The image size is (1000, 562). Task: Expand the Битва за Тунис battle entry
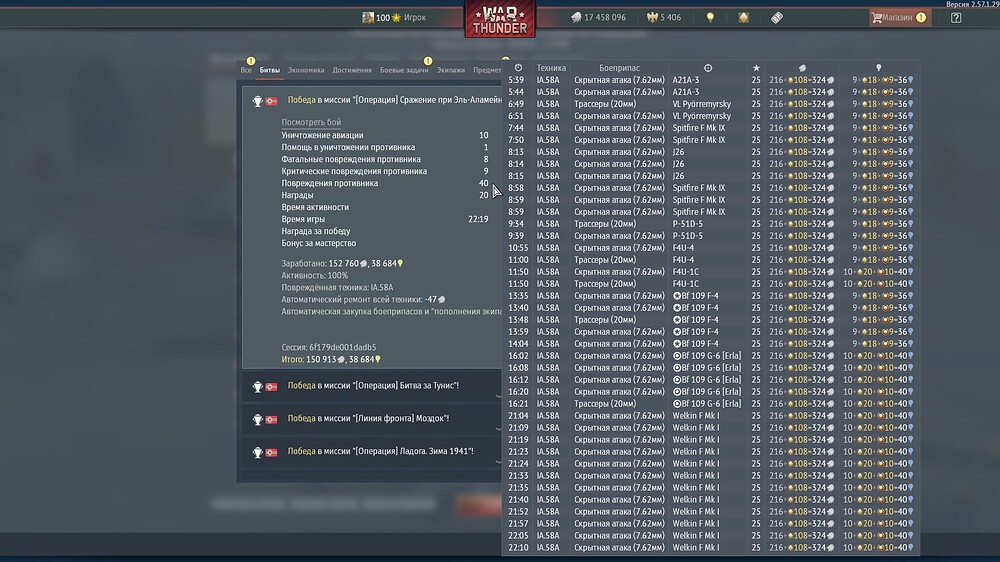(x=372, y=386)
